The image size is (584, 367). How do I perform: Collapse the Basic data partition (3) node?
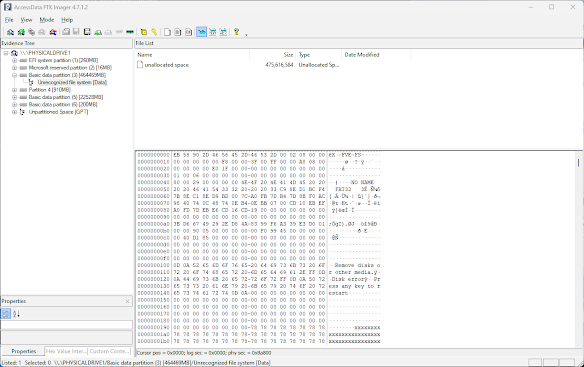point(14,75)
